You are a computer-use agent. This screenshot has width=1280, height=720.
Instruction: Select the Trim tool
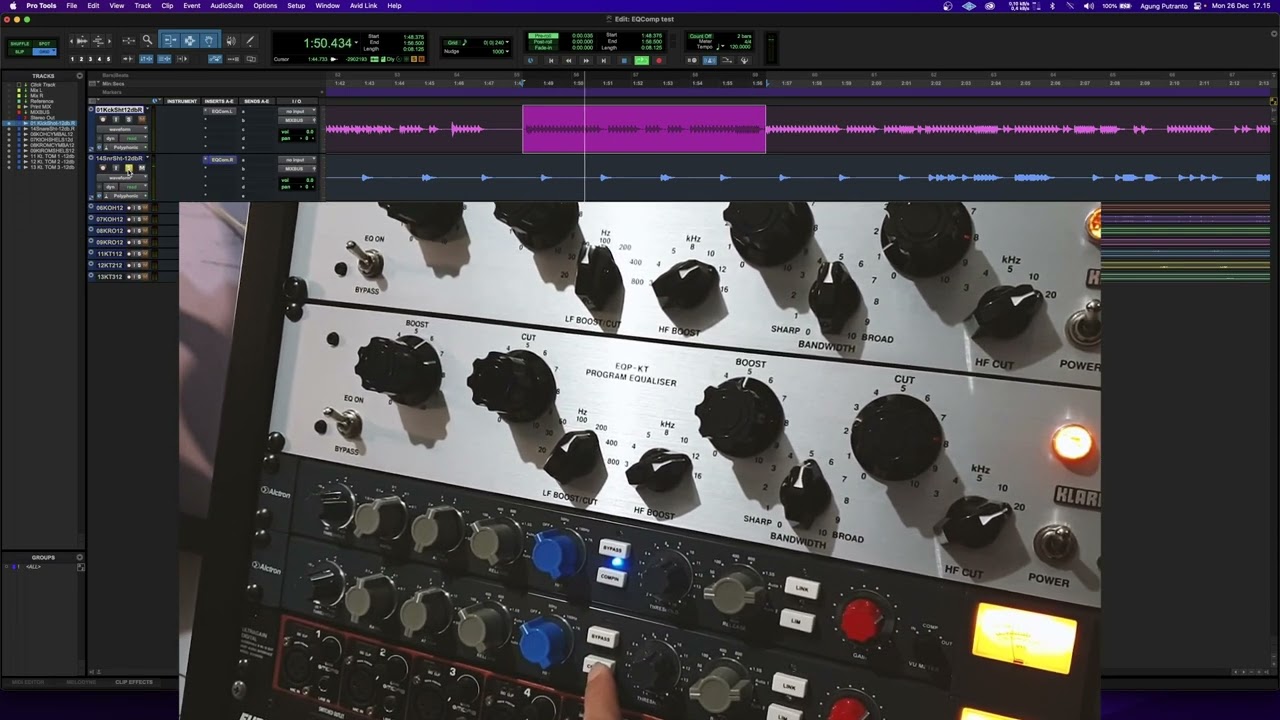click(x=170, y=40)
